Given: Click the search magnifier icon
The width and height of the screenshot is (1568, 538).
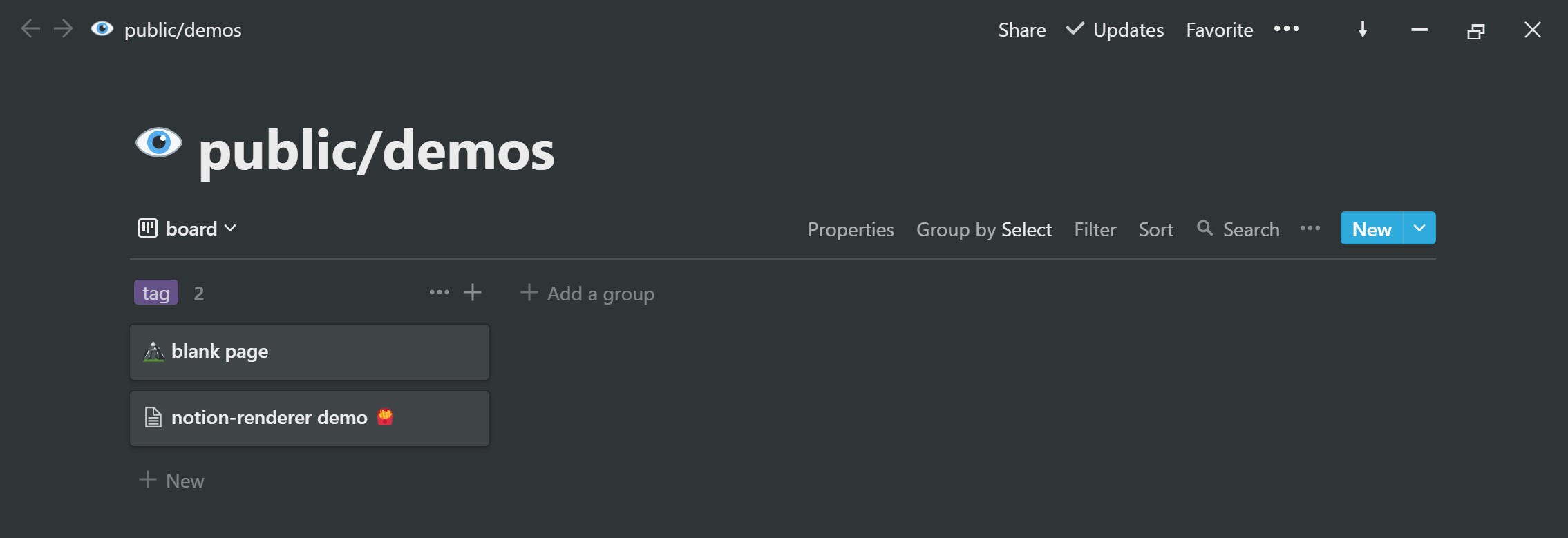Looking at the screenshot, I should tap(1205, 228).
